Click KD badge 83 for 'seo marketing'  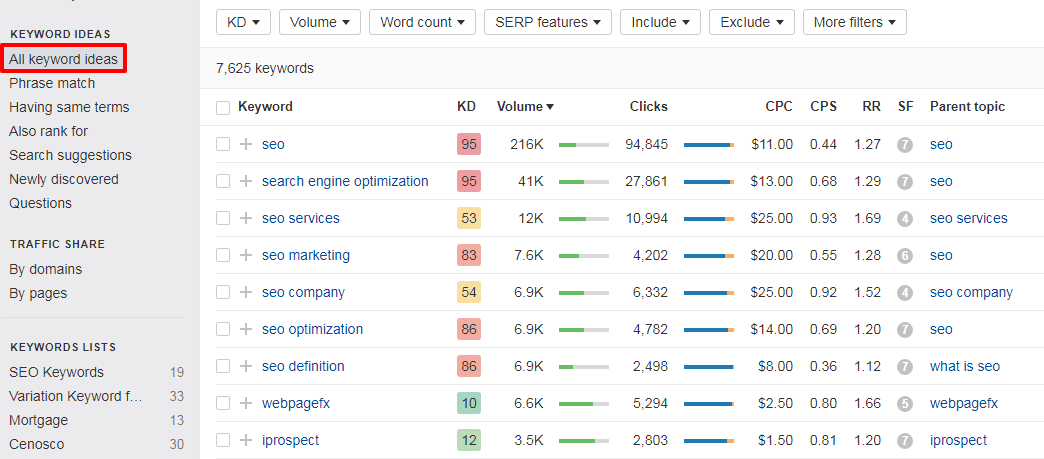pyautogui.click(x=469, y=255)
